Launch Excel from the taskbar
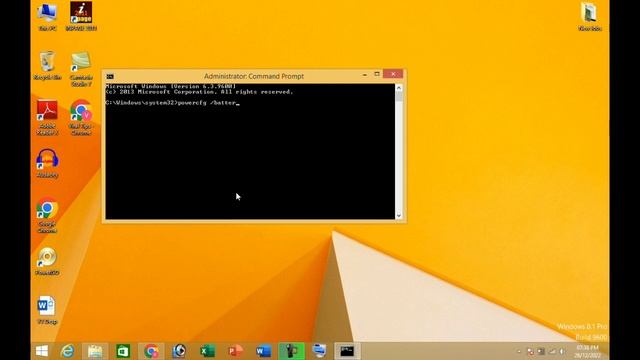Image resolution: width=640 pixels, height=360 pixels. 207,351
